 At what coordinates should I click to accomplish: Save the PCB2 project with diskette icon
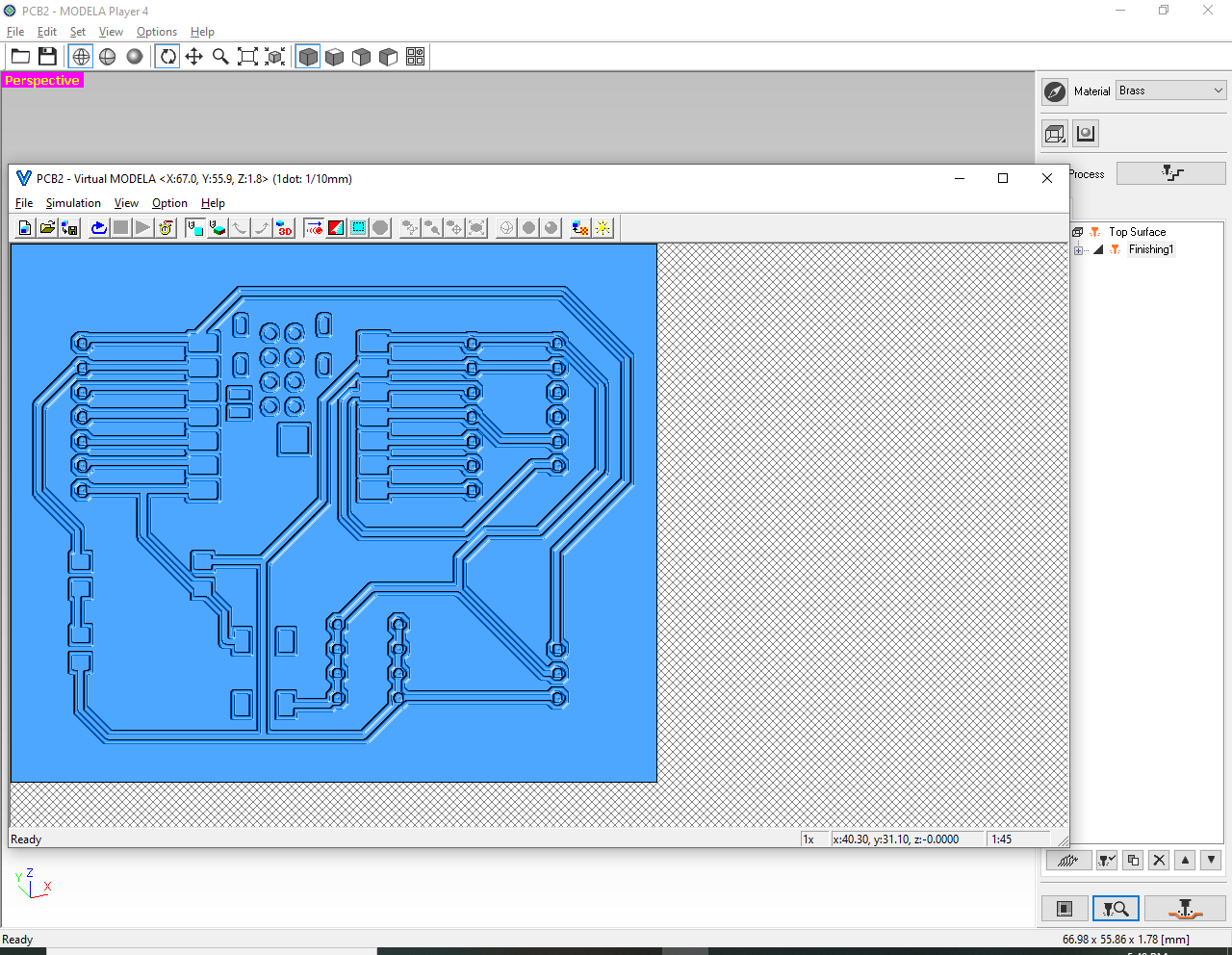pos(47,56)
